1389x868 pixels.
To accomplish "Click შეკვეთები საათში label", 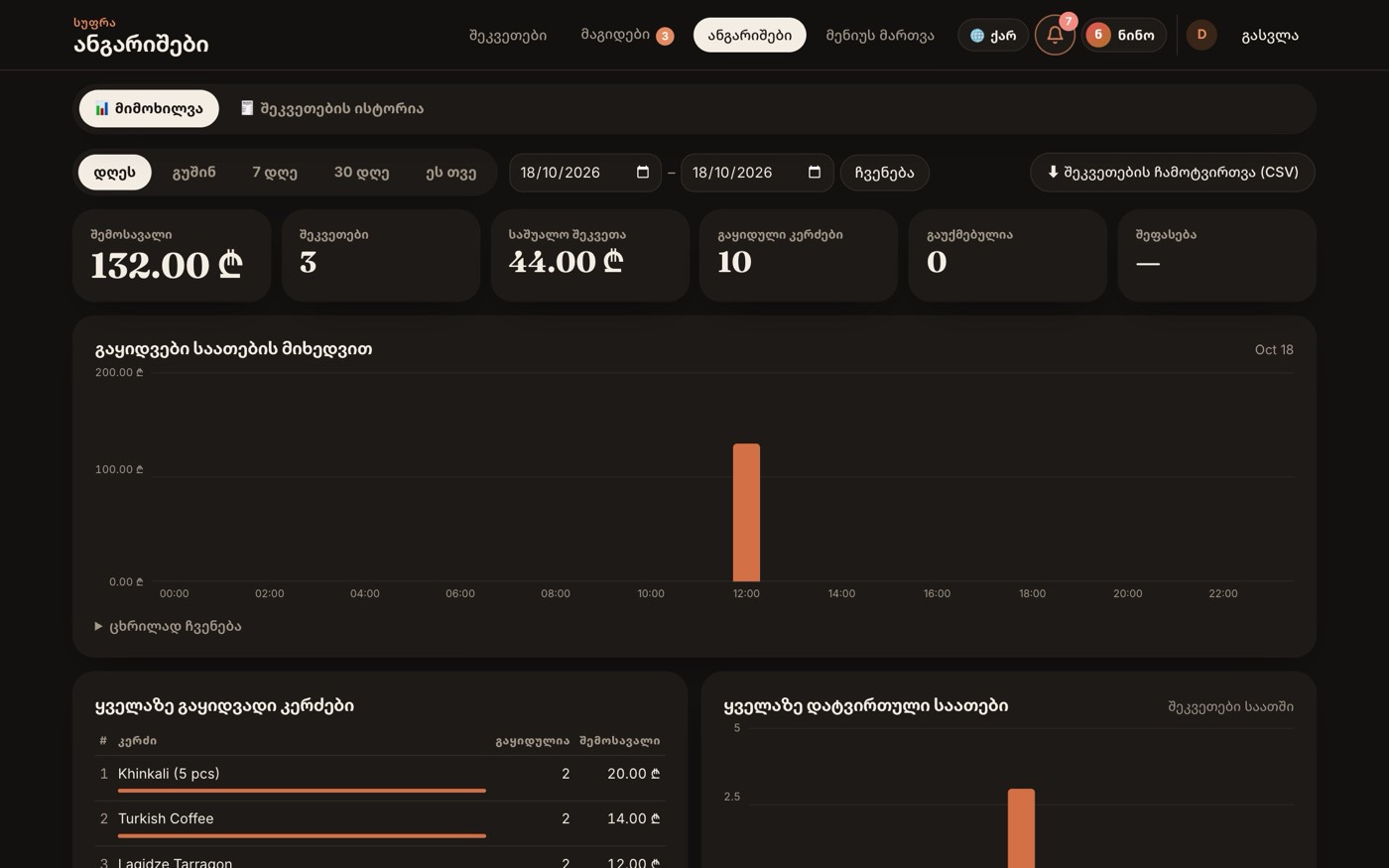I will click(x=1231, y=707).
